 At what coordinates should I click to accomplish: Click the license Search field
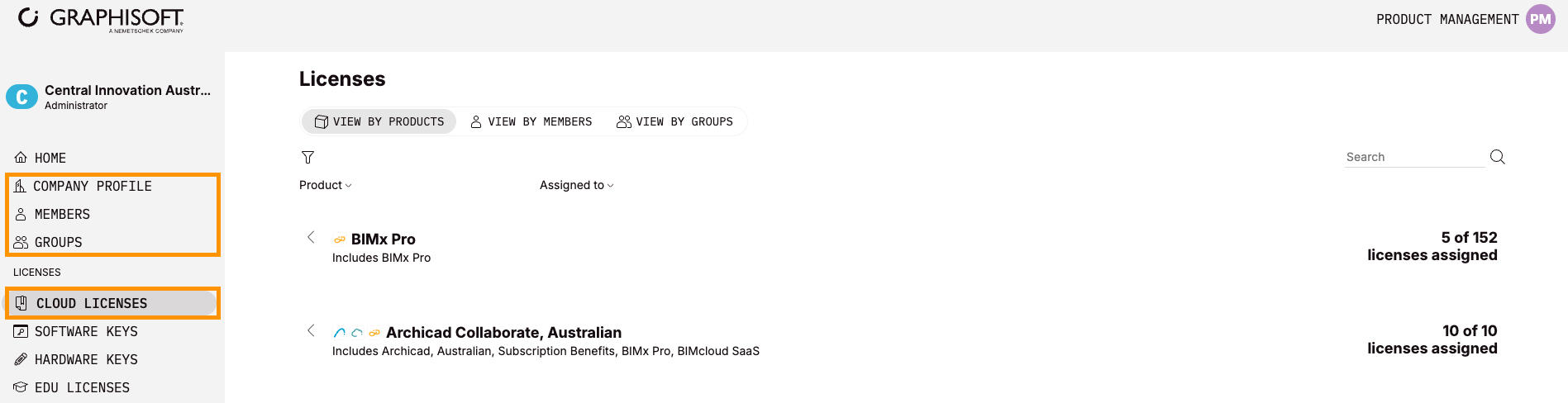tap(1413, 157)
